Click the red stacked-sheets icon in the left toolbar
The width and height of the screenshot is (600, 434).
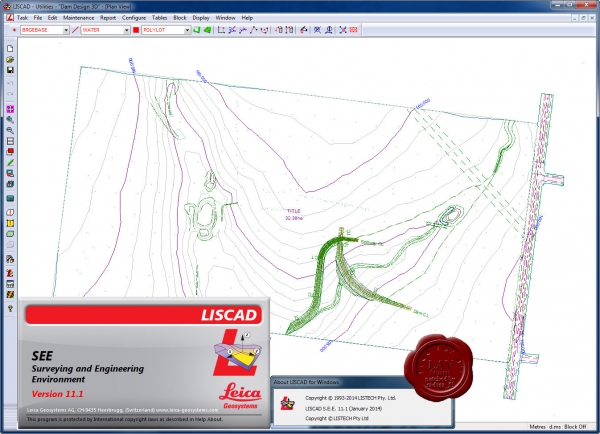tap(10, 152)
